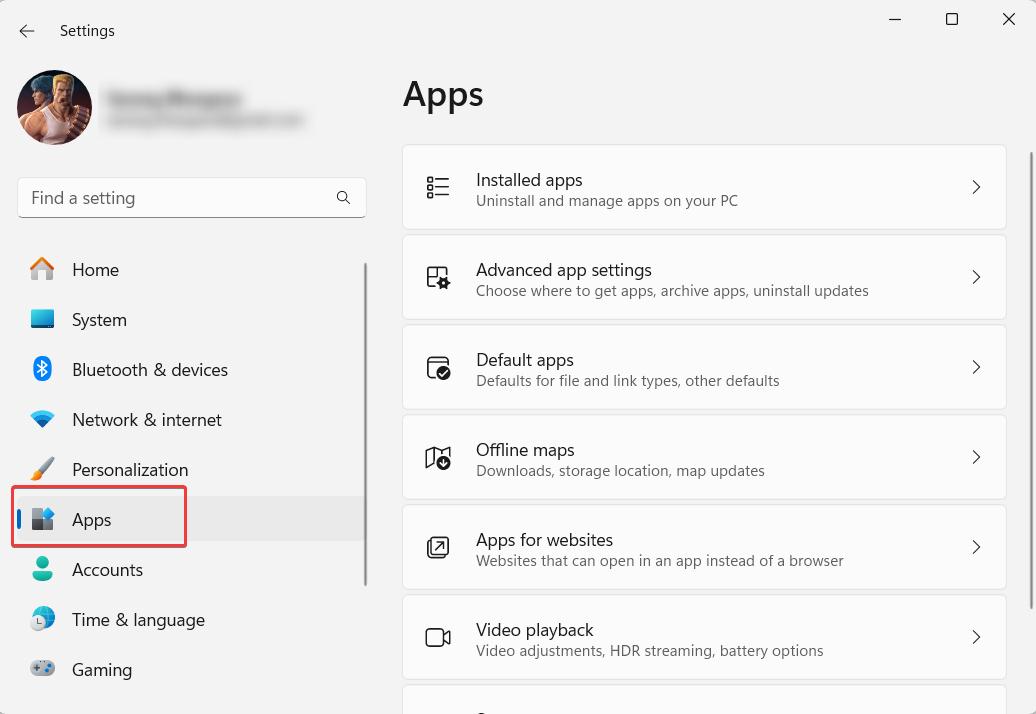The height and width of the screenshot is (714, 1036).
Task: Click the Default apps checkmark icon
Action: [x=438, y=366]
